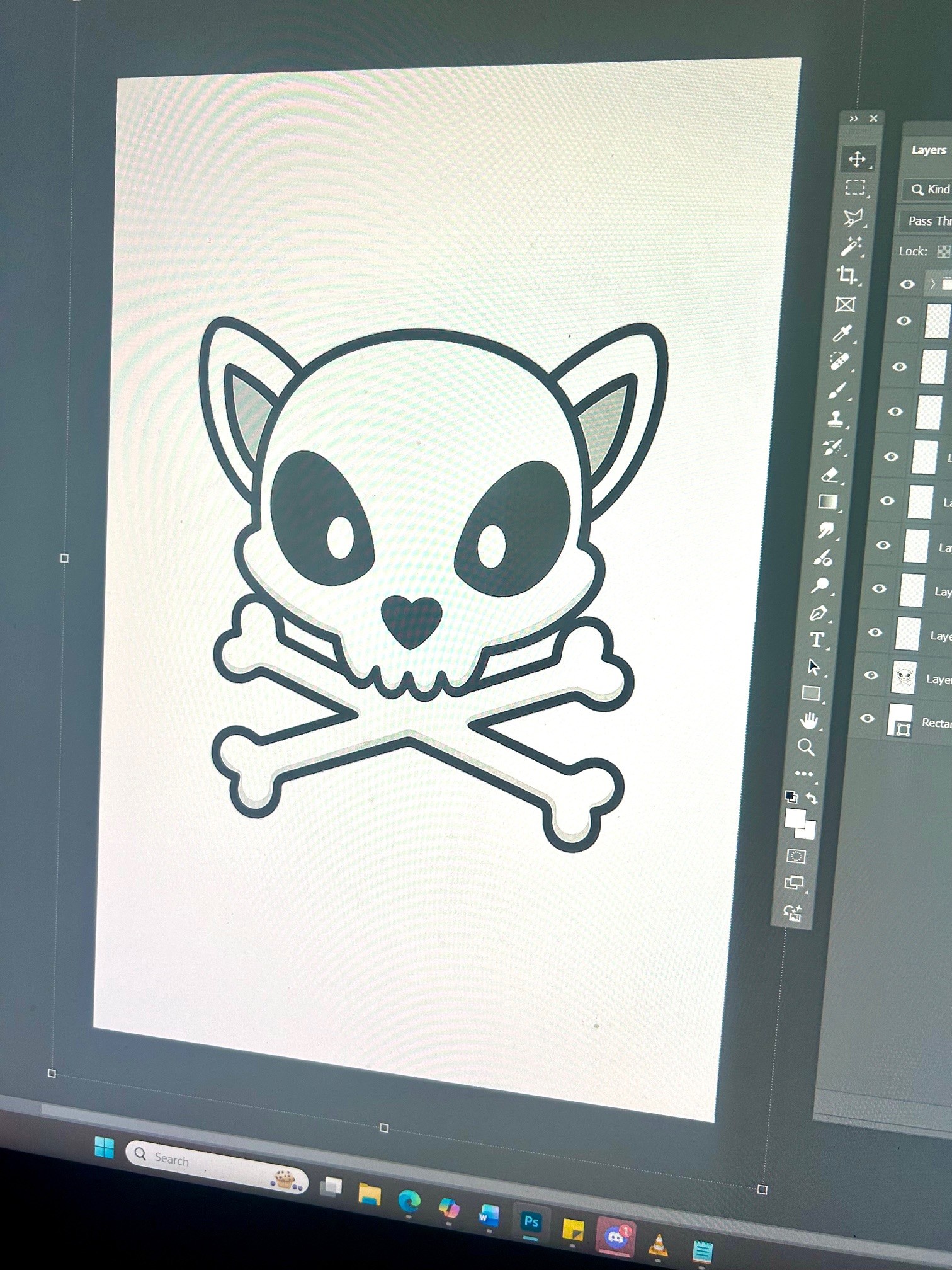
Task: Change the screen mode
Action: (x=794, y=883)
